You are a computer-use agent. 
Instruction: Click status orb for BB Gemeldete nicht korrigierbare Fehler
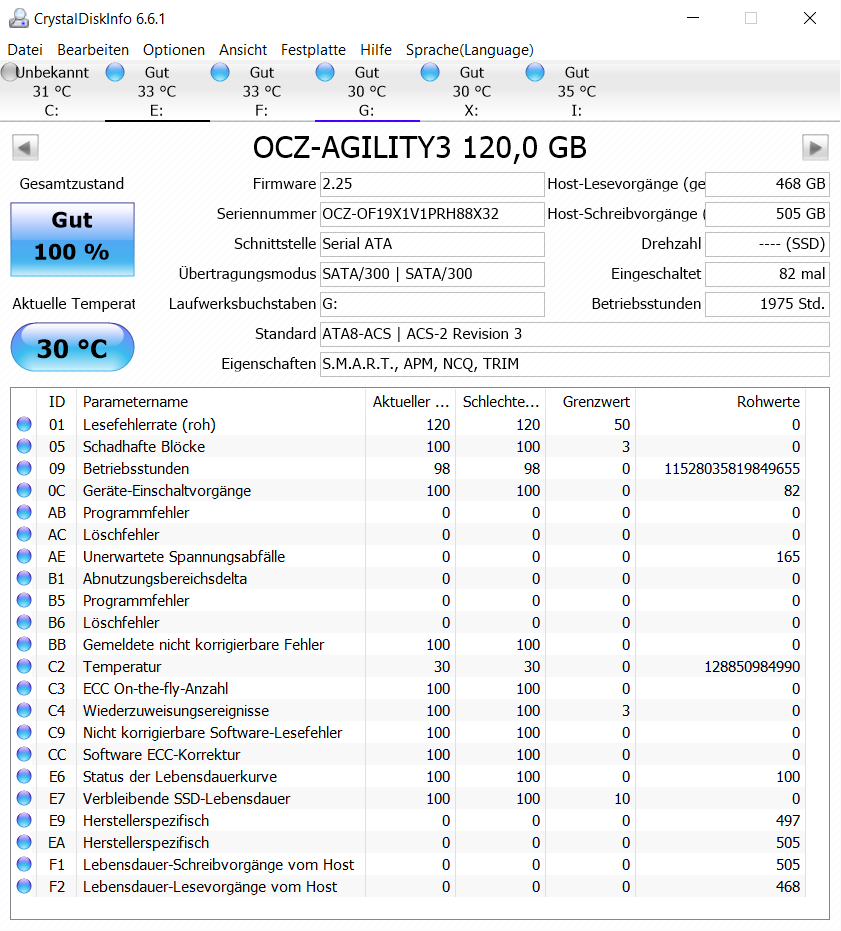pos(24,644)
